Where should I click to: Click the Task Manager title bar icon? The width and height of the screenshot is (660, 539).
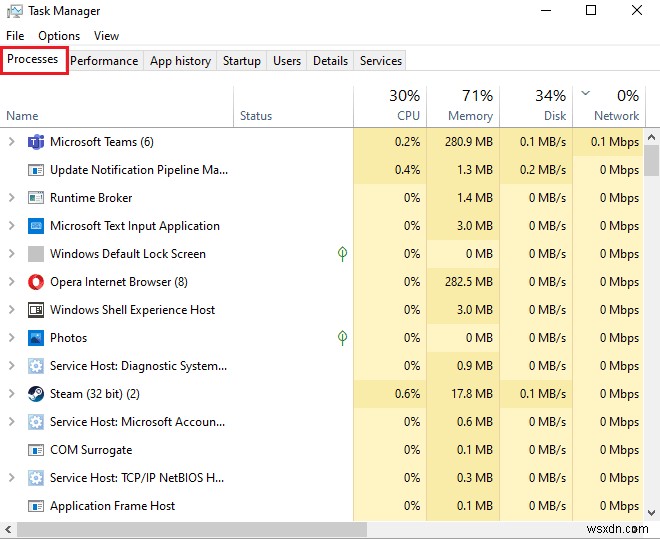pos(15,11)
